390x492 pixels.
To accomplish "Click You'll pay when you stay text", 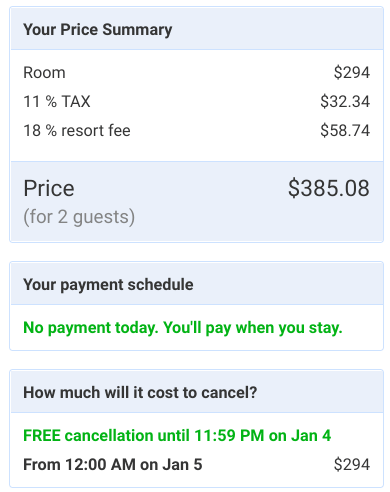I will [253, 328].
